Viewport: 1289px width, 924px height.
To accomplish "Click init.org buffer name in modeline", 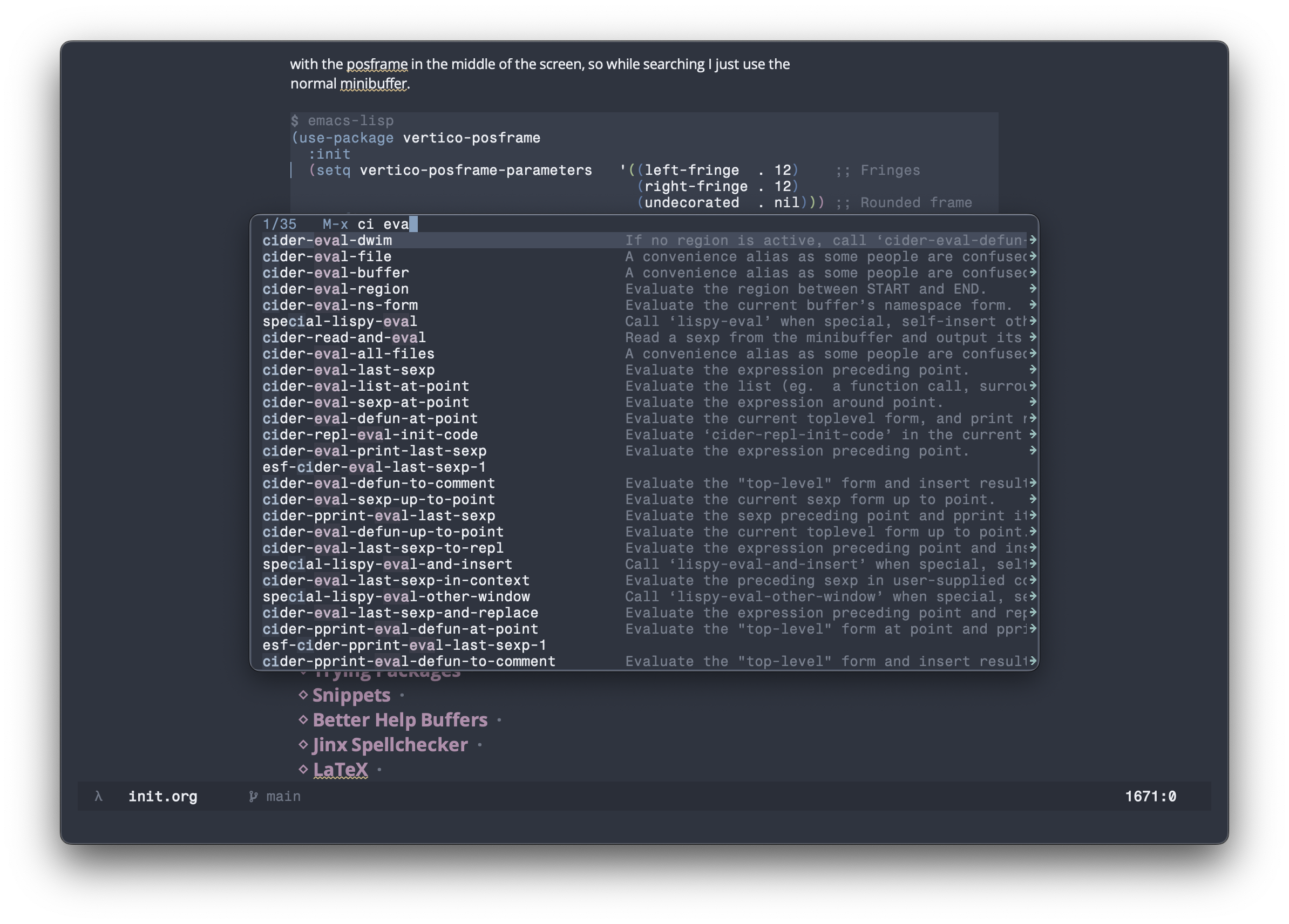I will (162, 796).
